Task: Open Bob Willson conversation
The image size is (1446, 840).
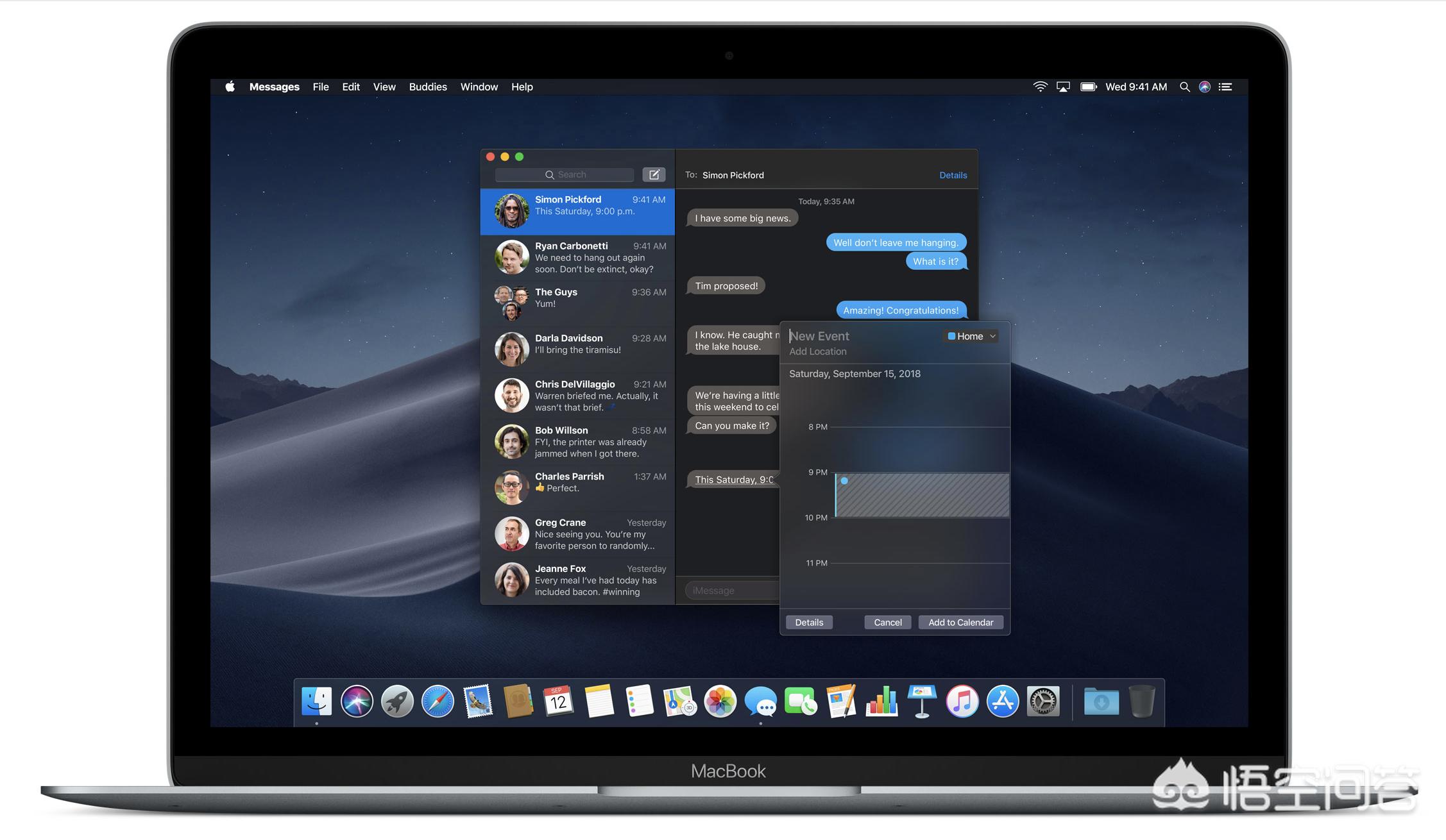Action: tap(577, 442)
